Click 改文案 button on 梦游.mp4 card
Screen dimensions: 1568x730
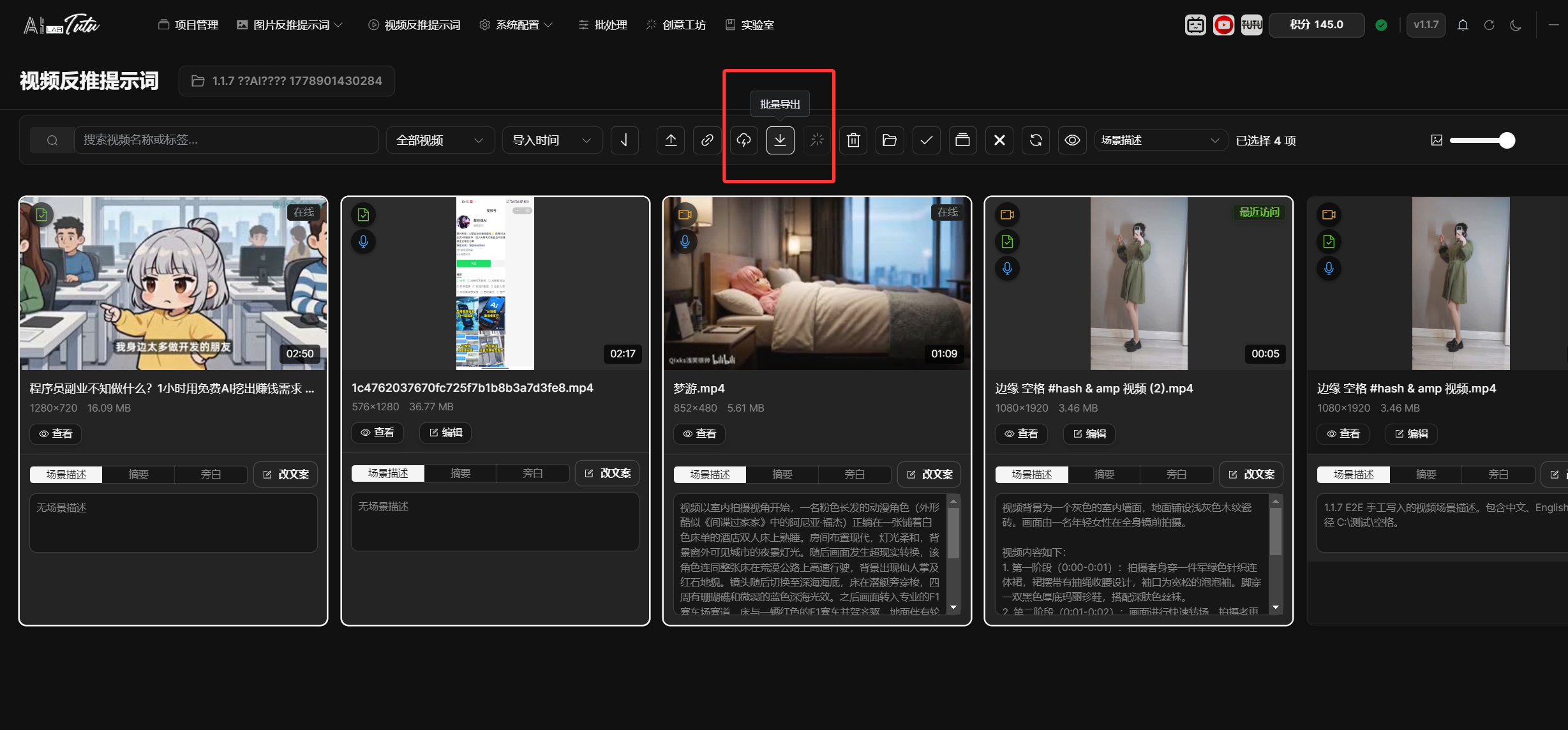[930, 474]
